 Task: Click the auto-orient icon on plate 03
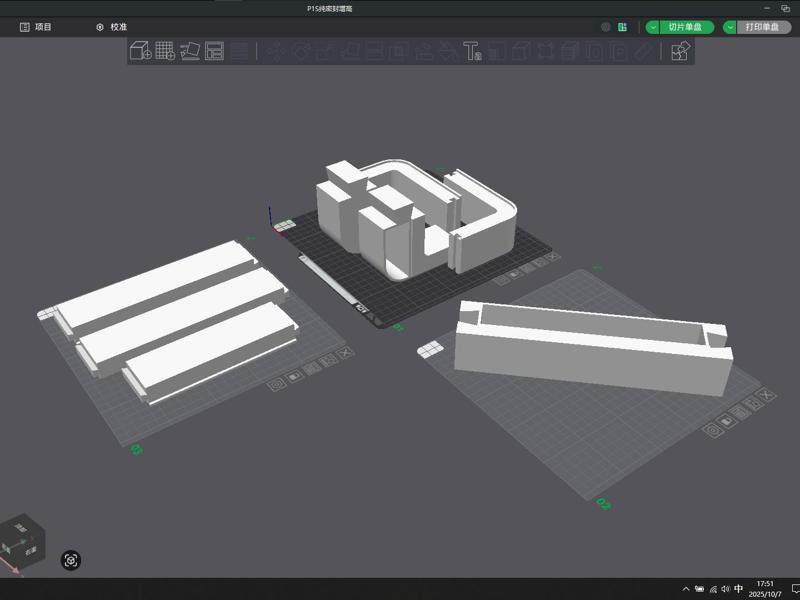328,360
